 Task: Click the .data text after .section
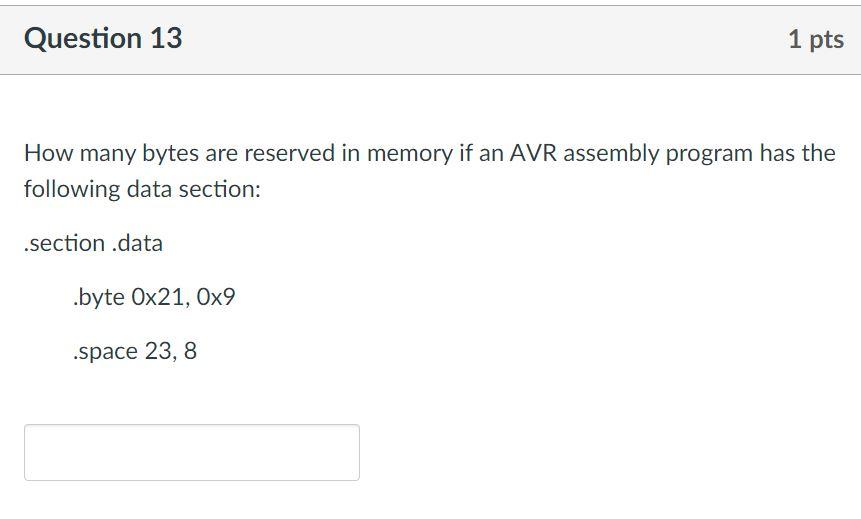[137, 243]
